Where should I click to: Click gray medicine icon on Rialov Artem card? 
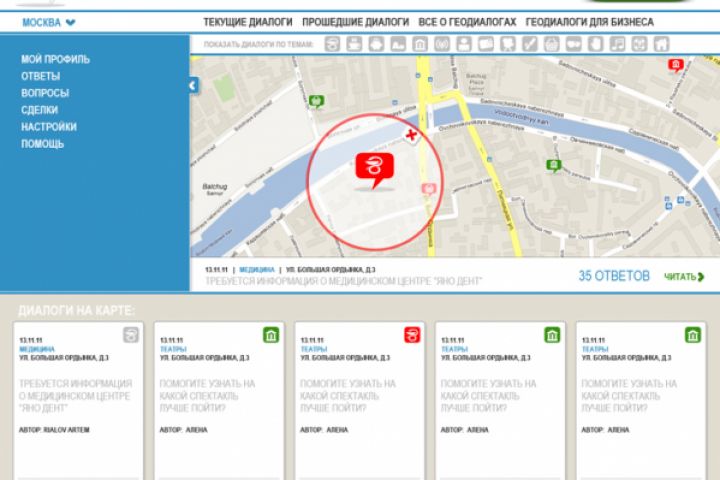(x=131, y=335)
